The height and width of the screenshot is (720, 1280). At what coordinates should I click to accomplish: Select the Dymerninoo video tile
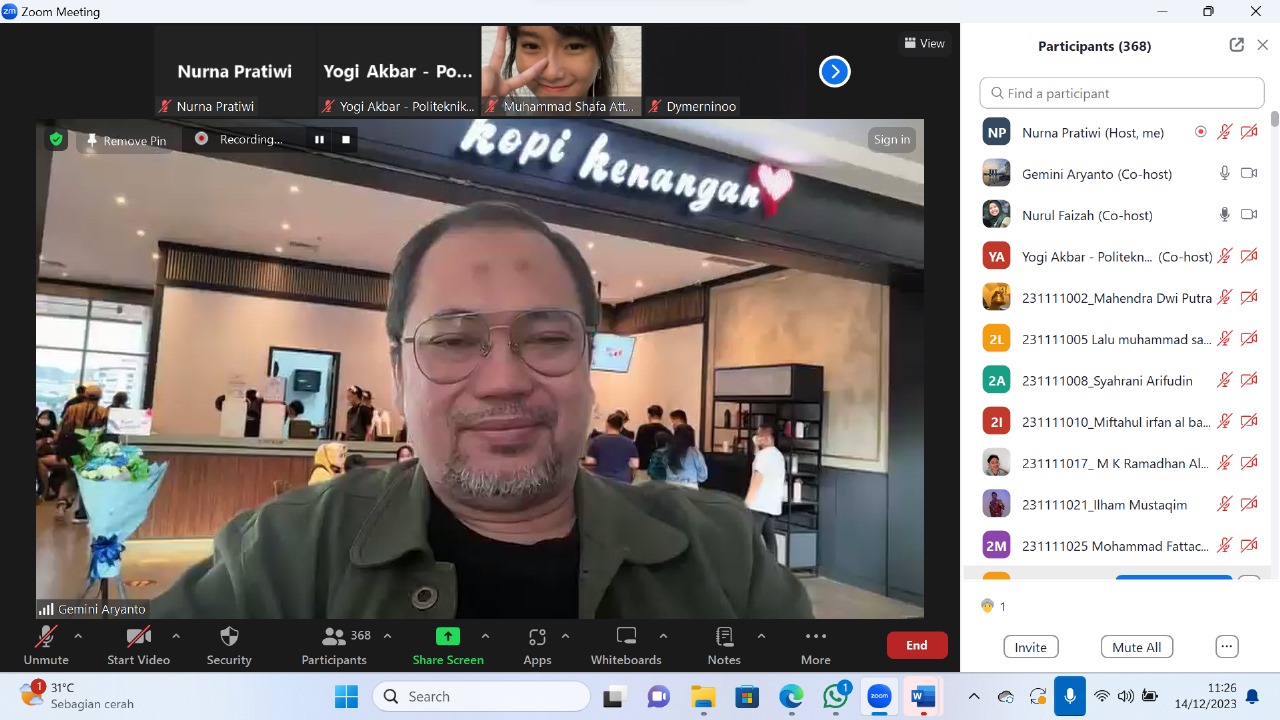pos(724,71)
